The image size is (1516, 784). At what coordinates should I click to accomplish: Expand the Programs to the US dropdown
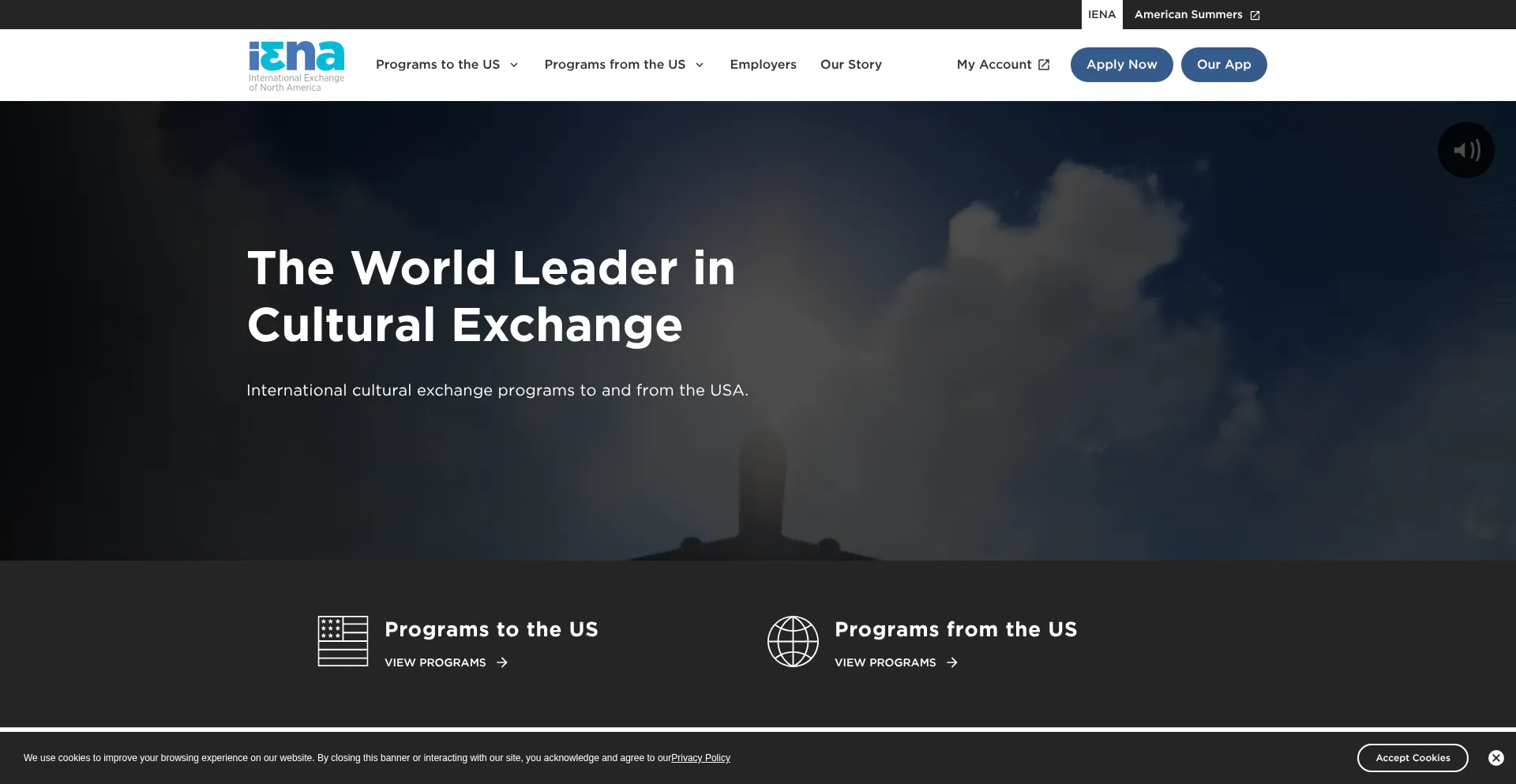tap(514, 65)
